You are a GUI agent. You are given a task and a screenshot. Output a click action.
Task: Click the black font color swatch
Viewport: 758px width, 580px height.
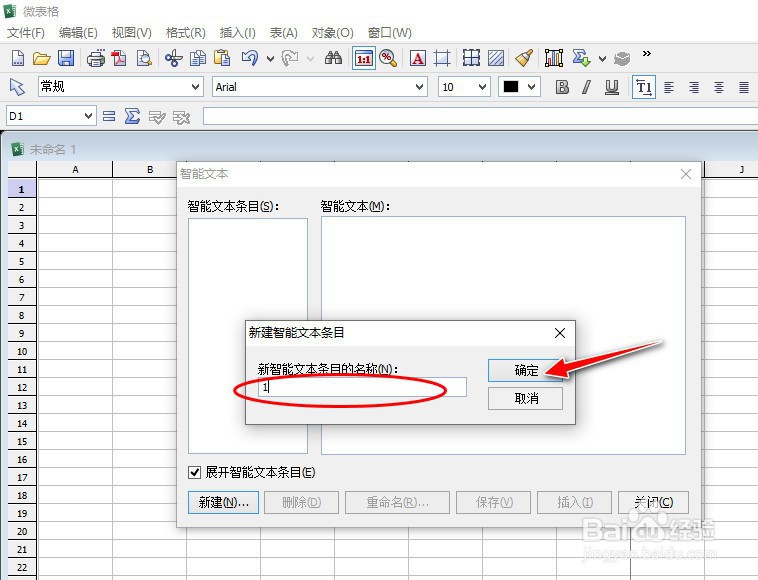point(511,87)
